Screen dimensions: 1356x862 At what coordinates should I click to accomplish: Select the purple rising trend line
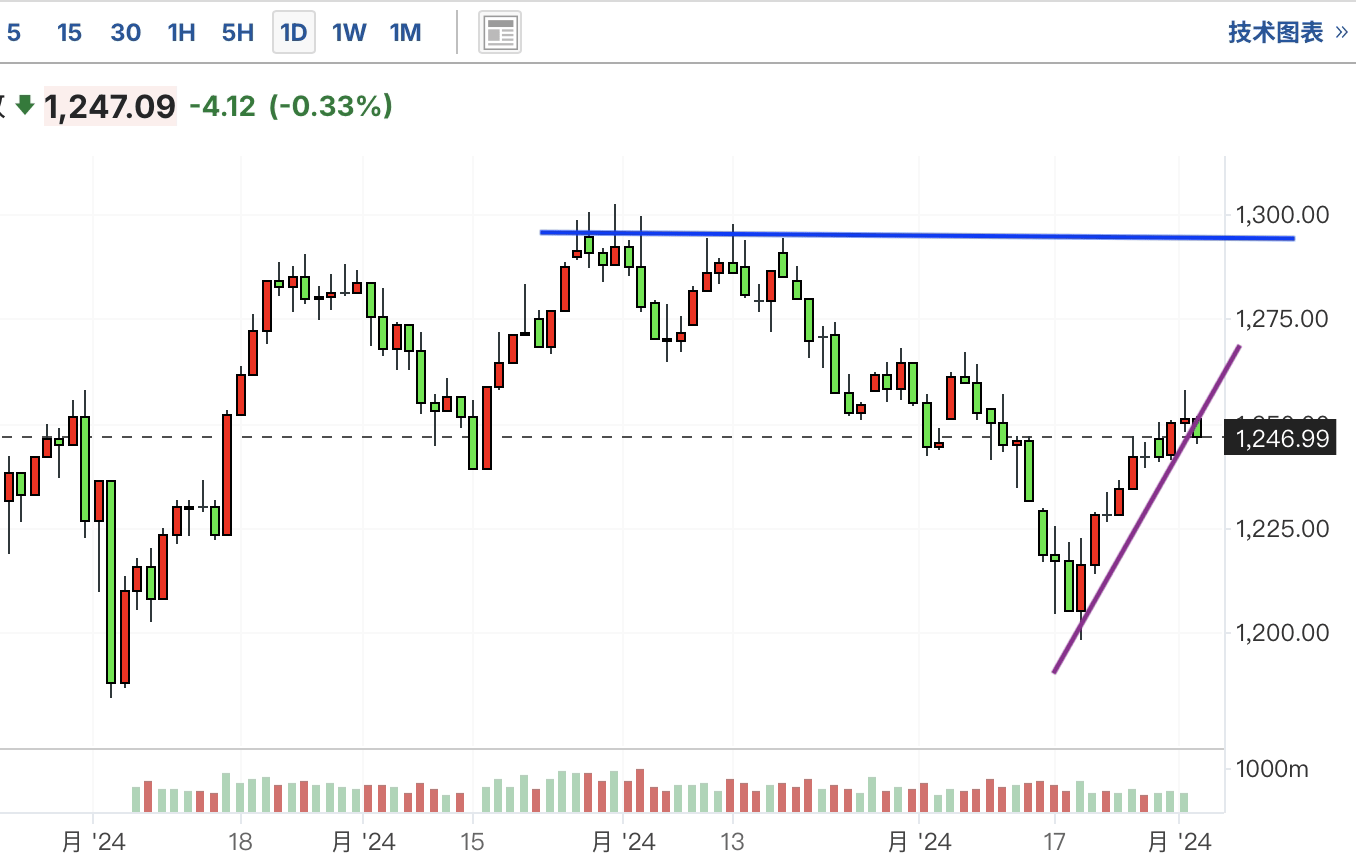click(x=1146, y=509)
